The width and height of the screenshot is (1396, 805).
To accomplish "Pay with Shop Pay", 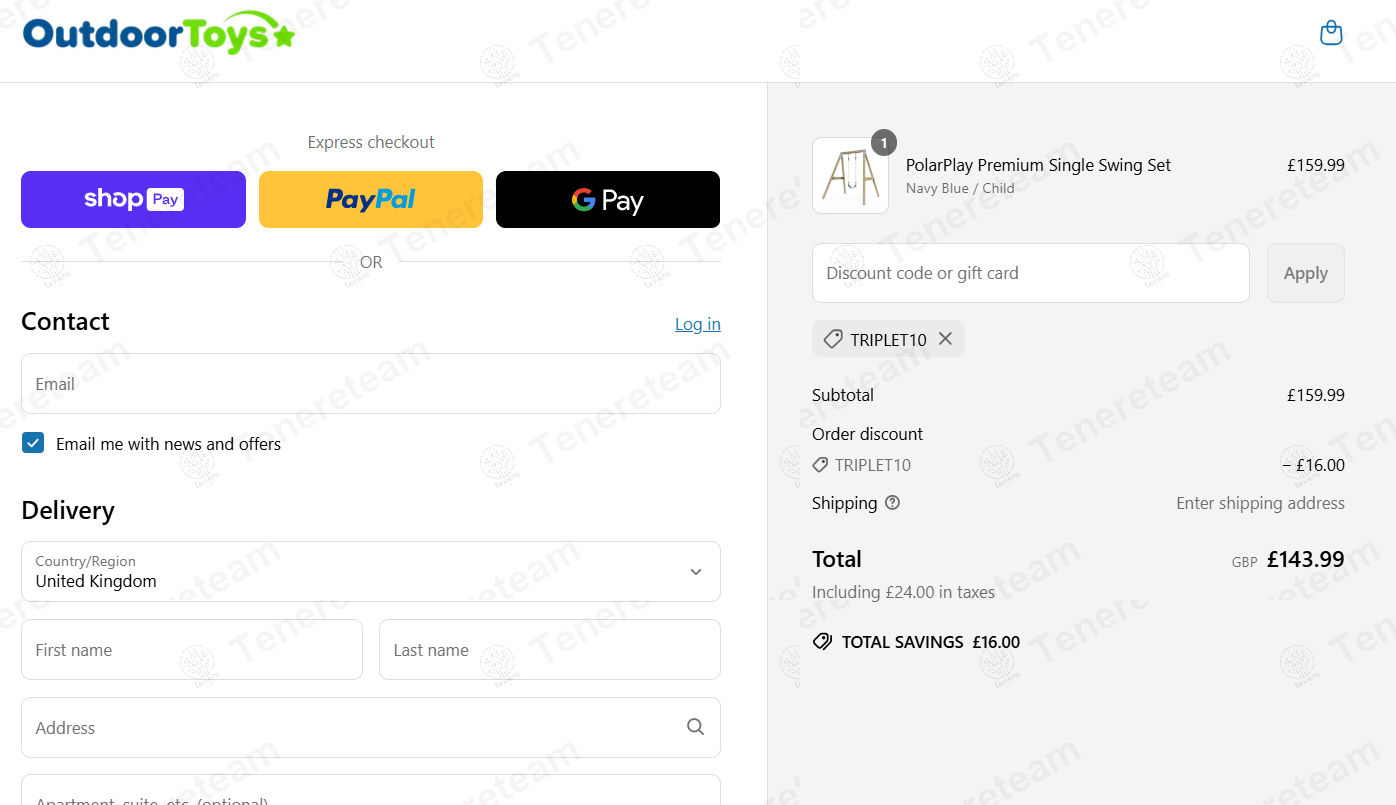I will [133, 199].
